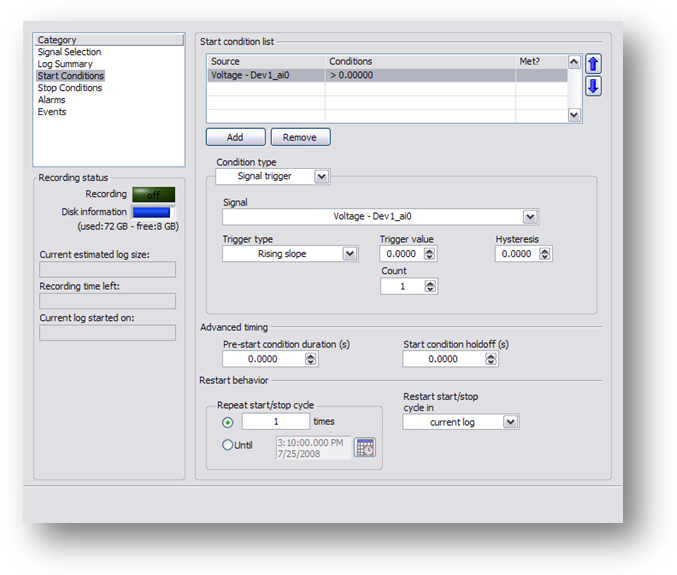677x575 pixels.
Task: Select Stop Conditions in Category list
Action: pyautogui.click(x=70, y=88)
